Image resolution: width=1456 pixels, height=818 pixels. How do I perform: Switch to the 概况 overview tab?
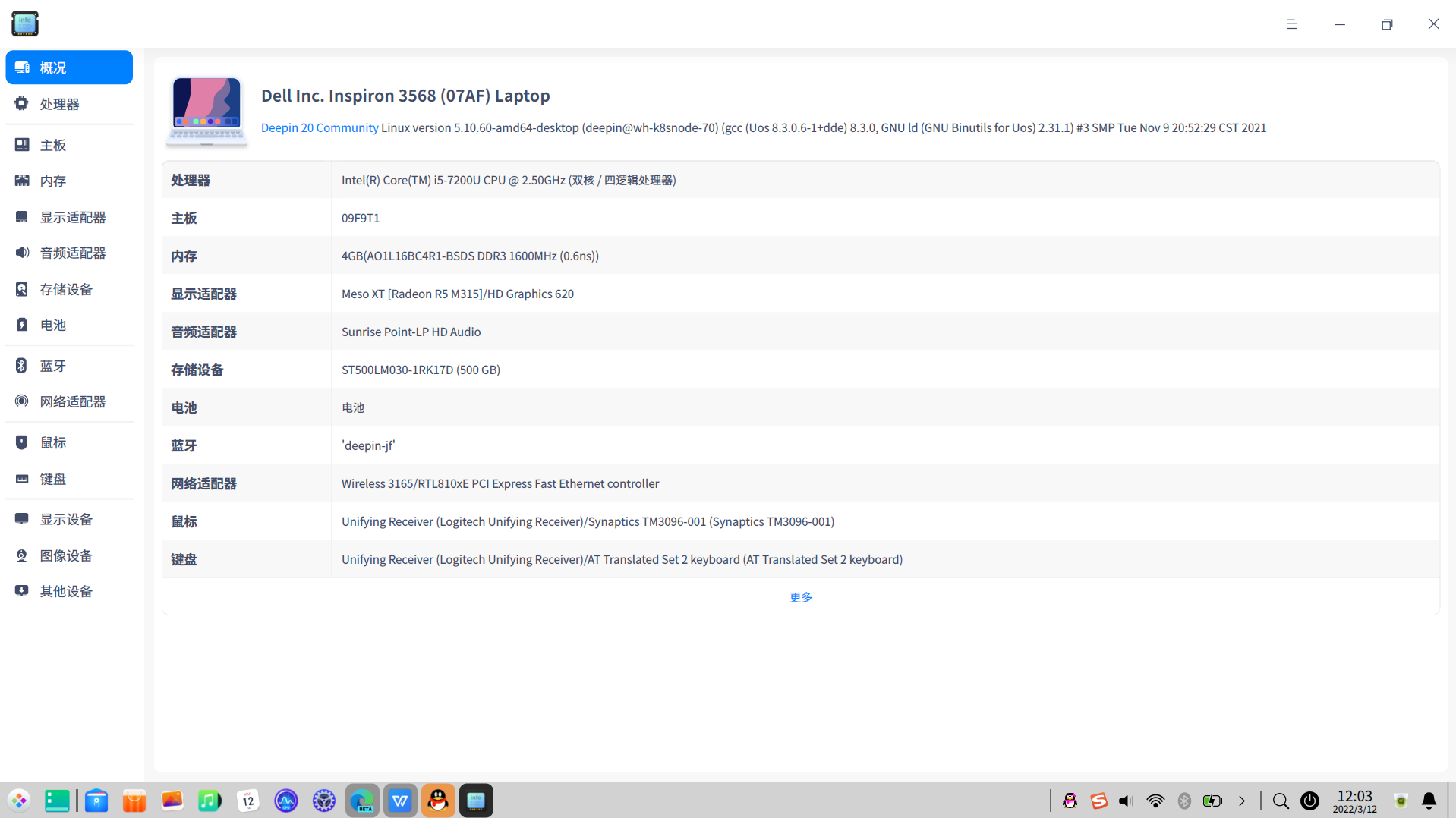(x=69, y=68)
